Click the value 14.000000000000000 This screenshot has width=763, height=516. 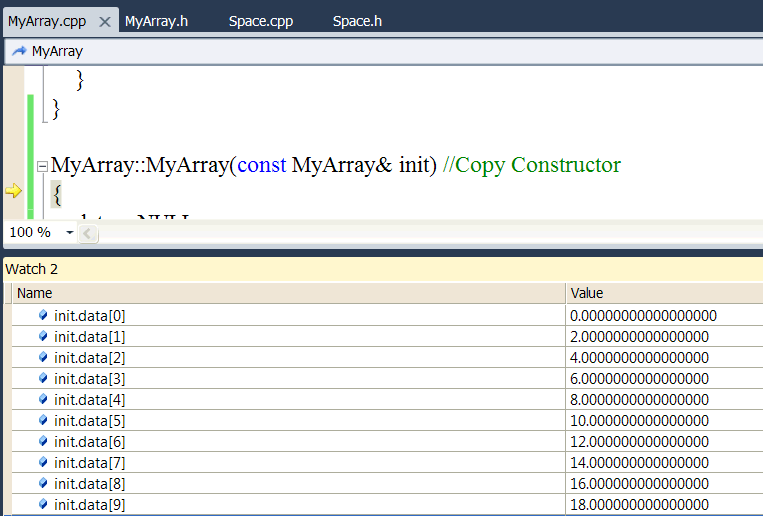[x=639, y=462]
